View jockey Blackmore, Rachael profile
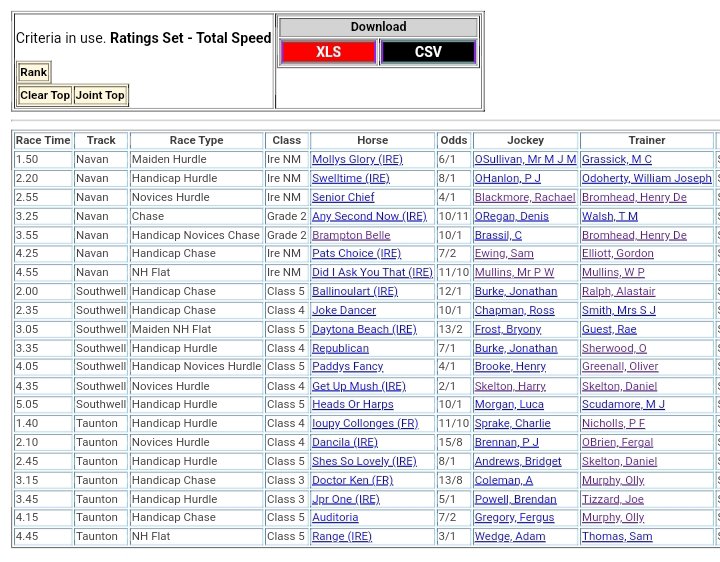Screen dimensions: 720x562 524,198
